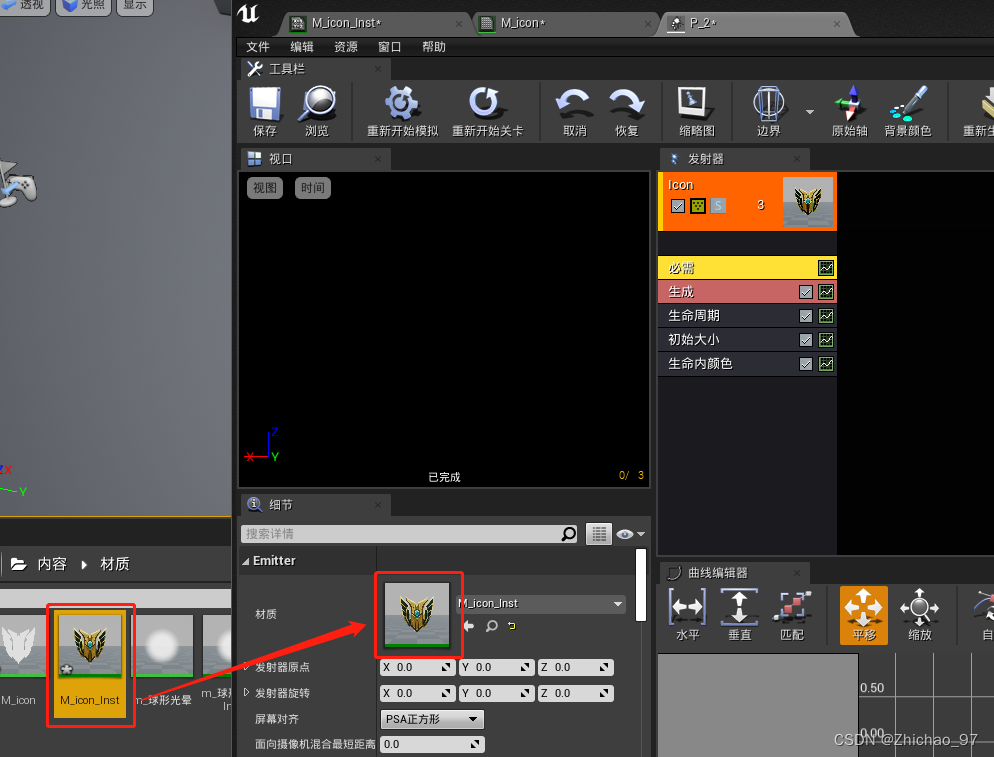Click 重新开始关卡 restart level icon
The height and width of the screenshot is (757, 994).
pyautogui.click(x=487, y=111)
